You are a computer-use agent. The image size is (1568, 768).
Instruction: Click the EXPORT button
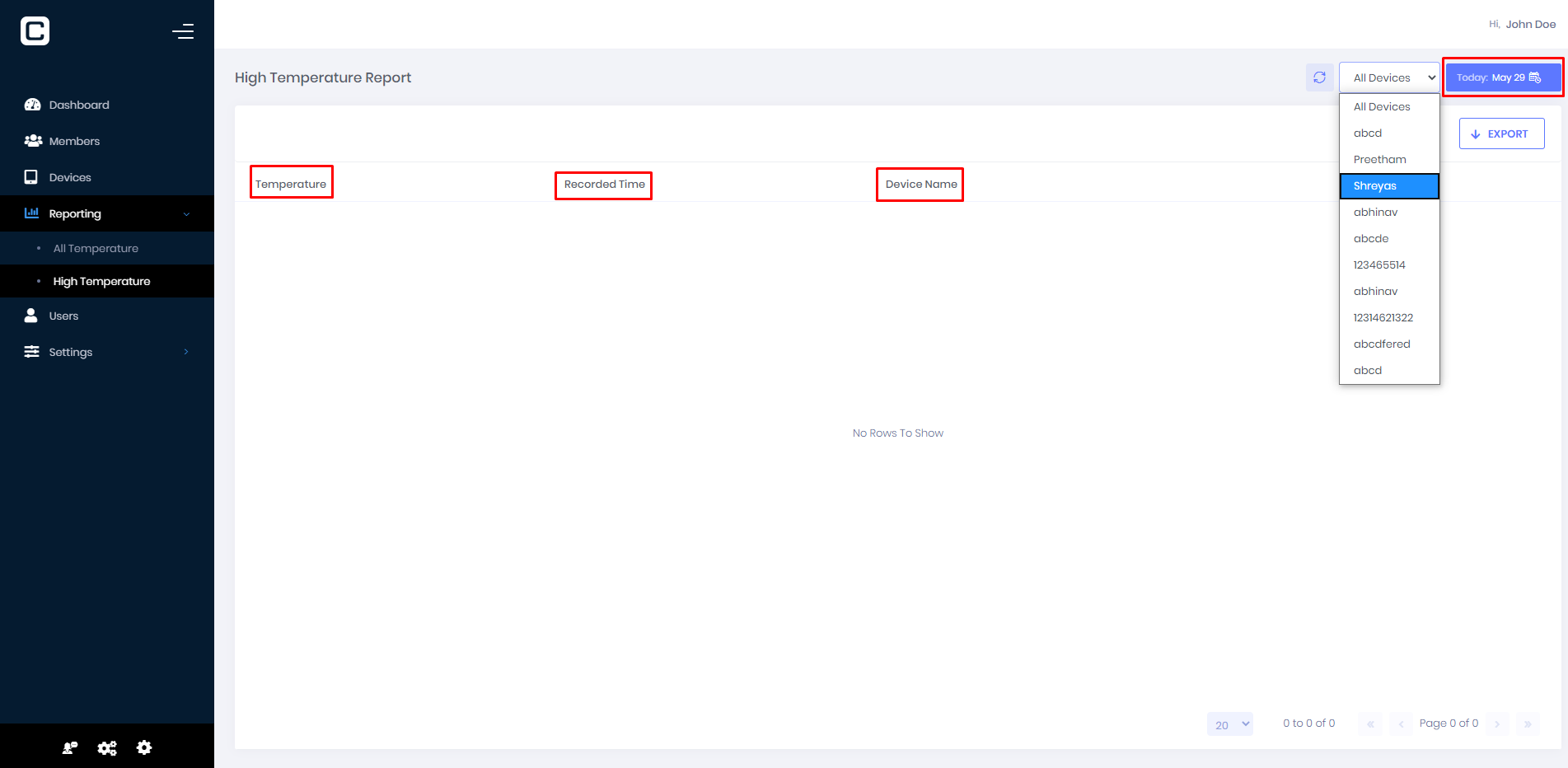[x=1501, y=133]
